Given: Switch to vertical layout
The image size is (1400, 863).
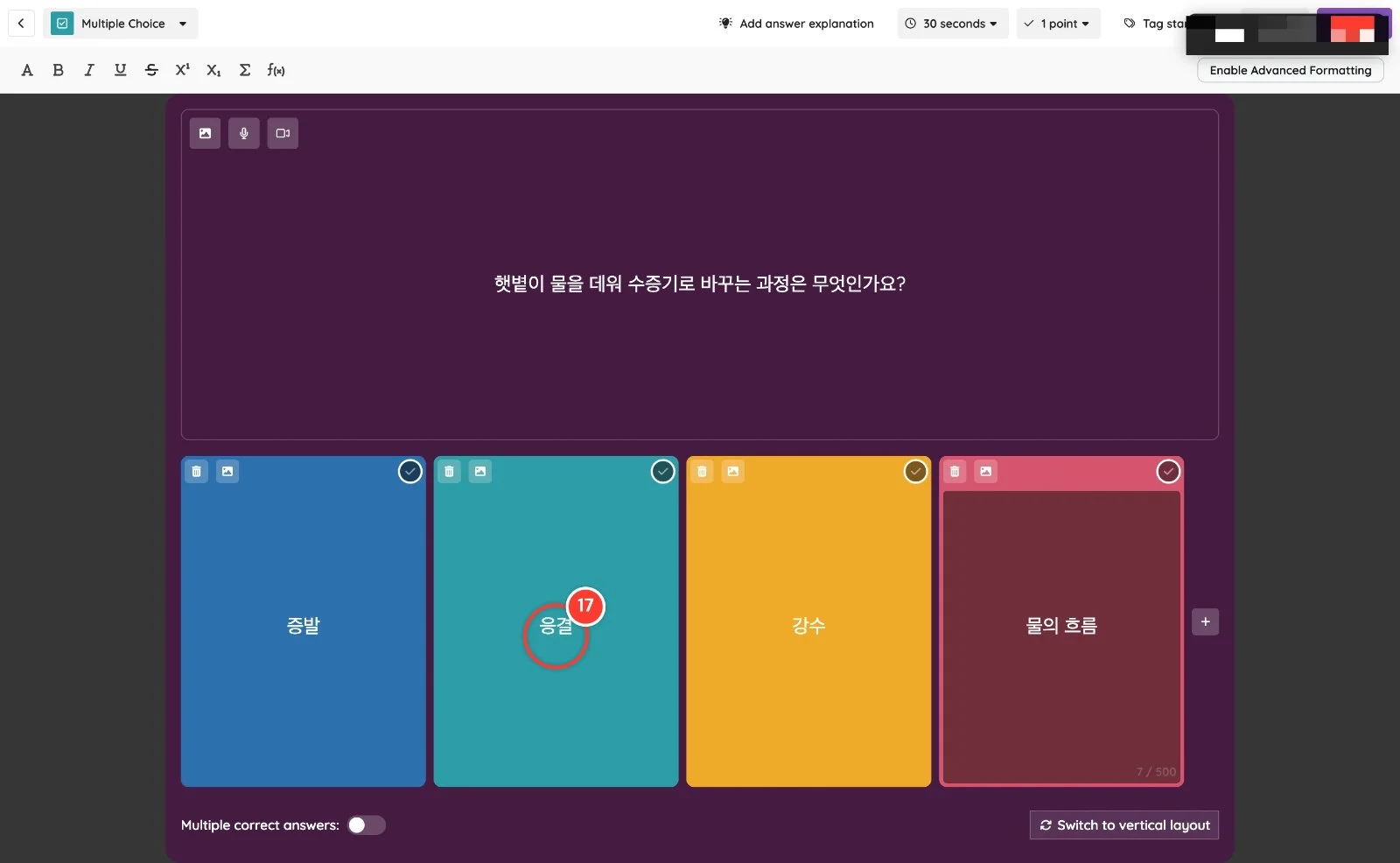Looking at the screenshot, I should [x=1124, y=825].
